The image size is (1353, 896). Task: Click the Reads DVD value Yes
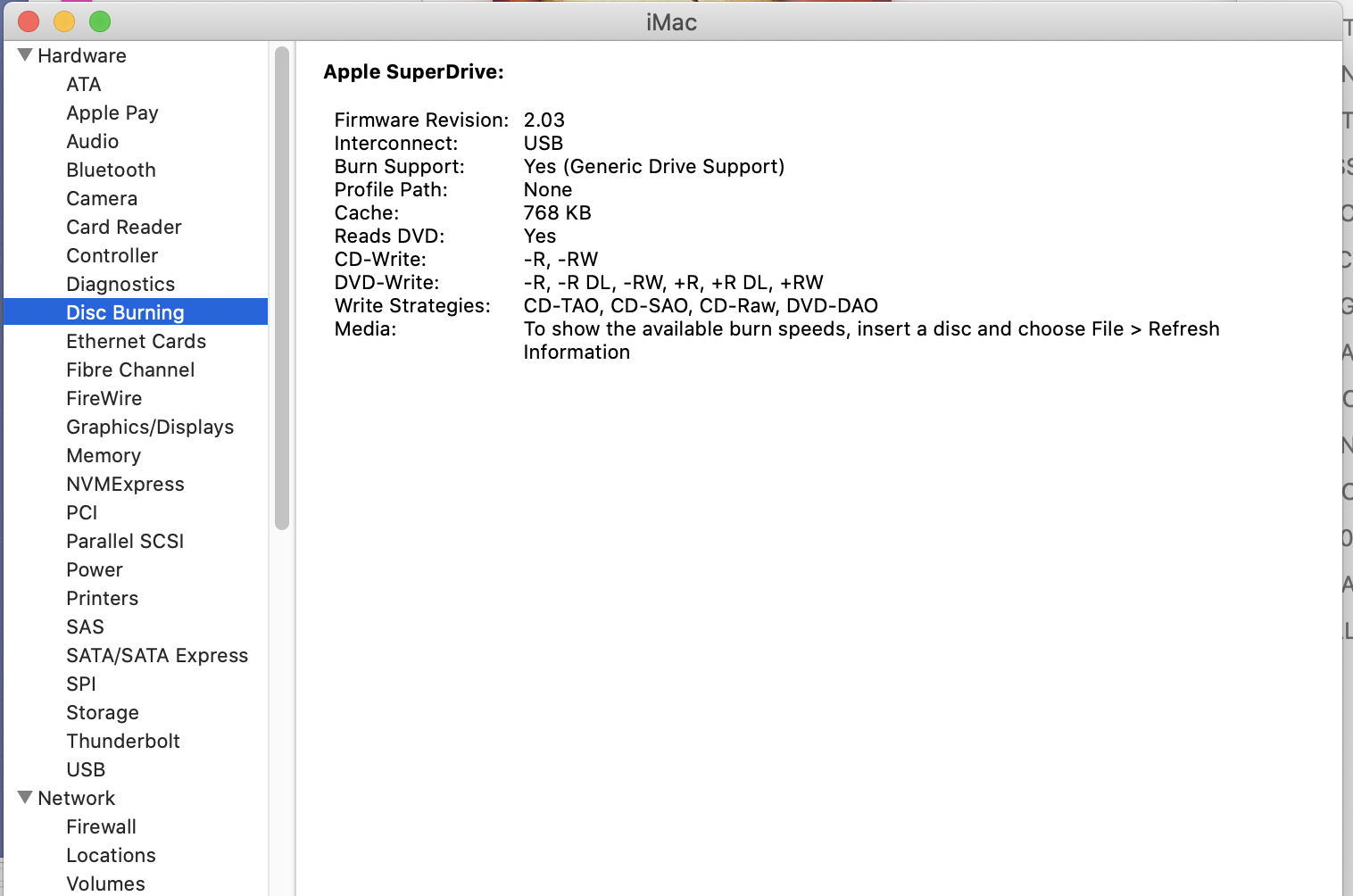pyautogui.click(x=540, y=236)
